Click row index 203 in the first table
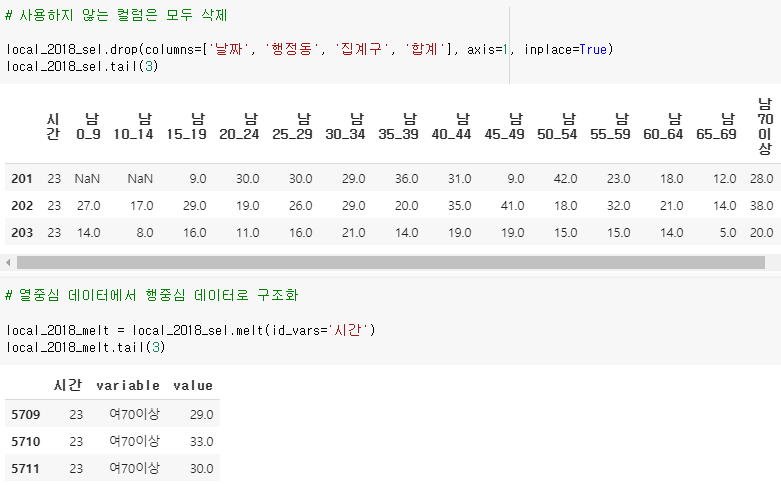This screenshot has width=781, height=485. 22,233
